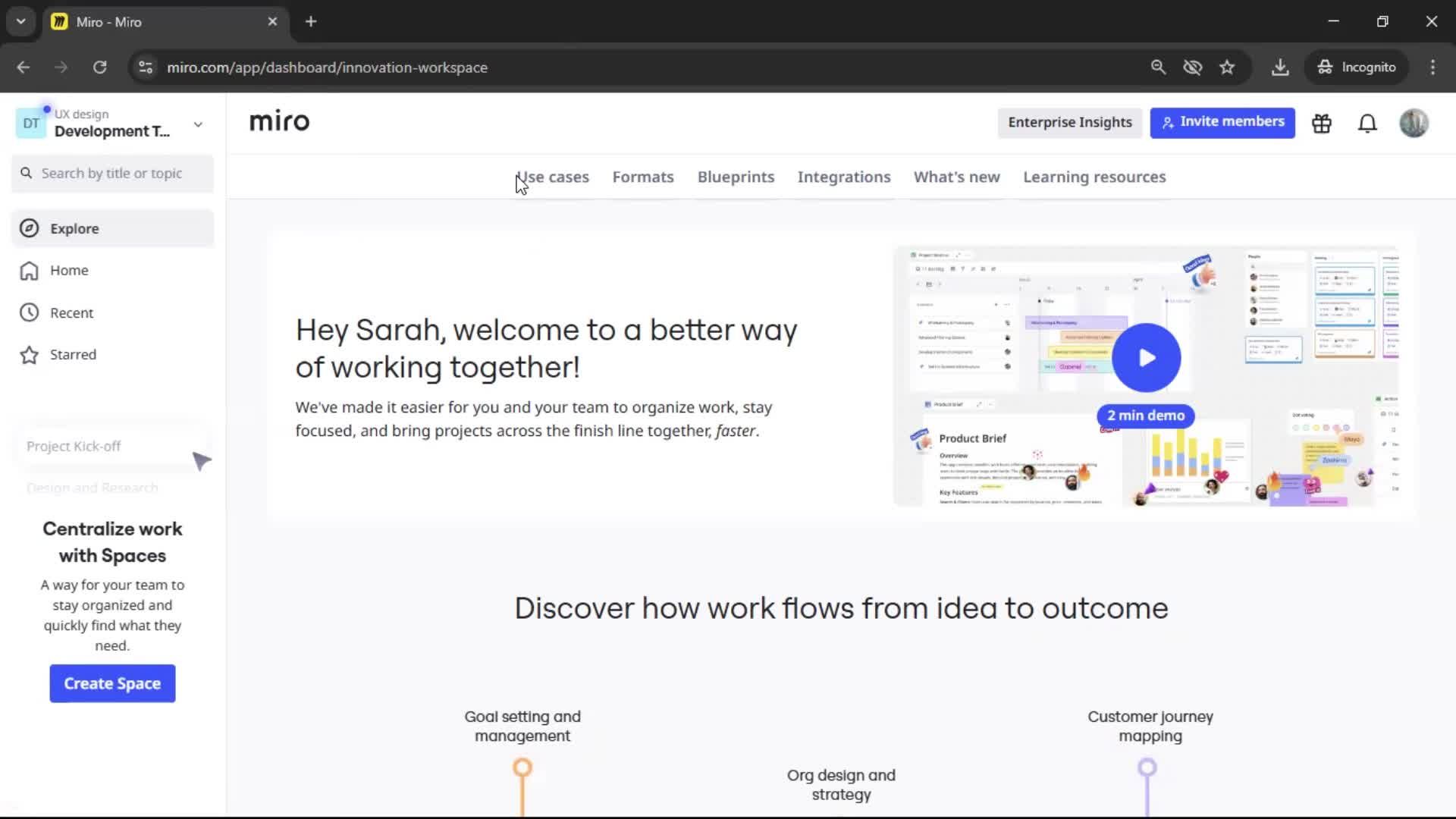Open Chrome three-dot menu
1456x819 pixels.
[x=1432, y=67]
